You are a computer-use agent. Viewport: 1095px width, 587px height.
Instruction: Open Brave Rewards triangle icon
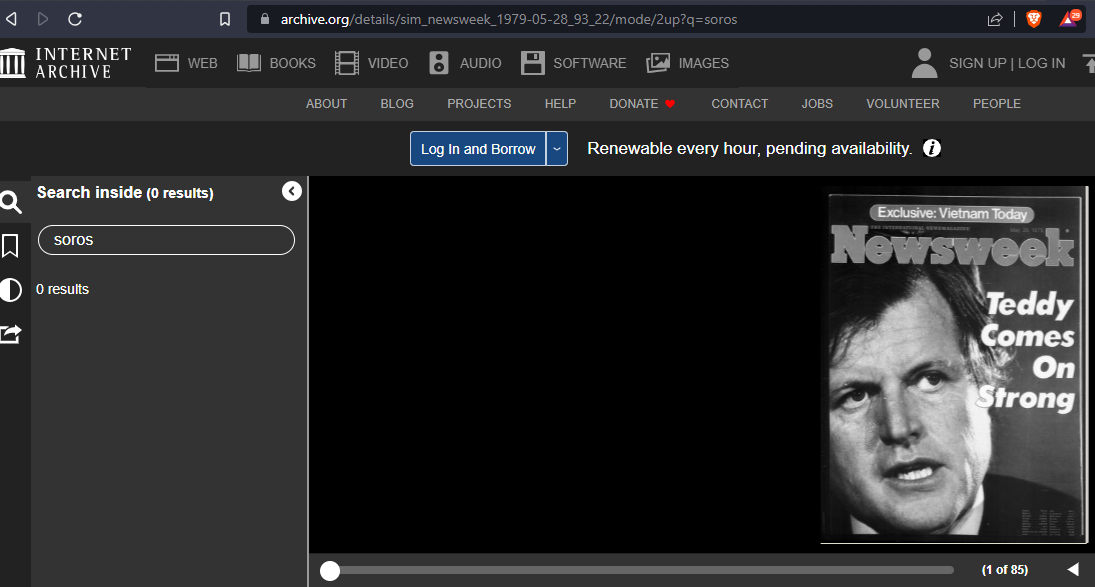[x=1069, y=18]
